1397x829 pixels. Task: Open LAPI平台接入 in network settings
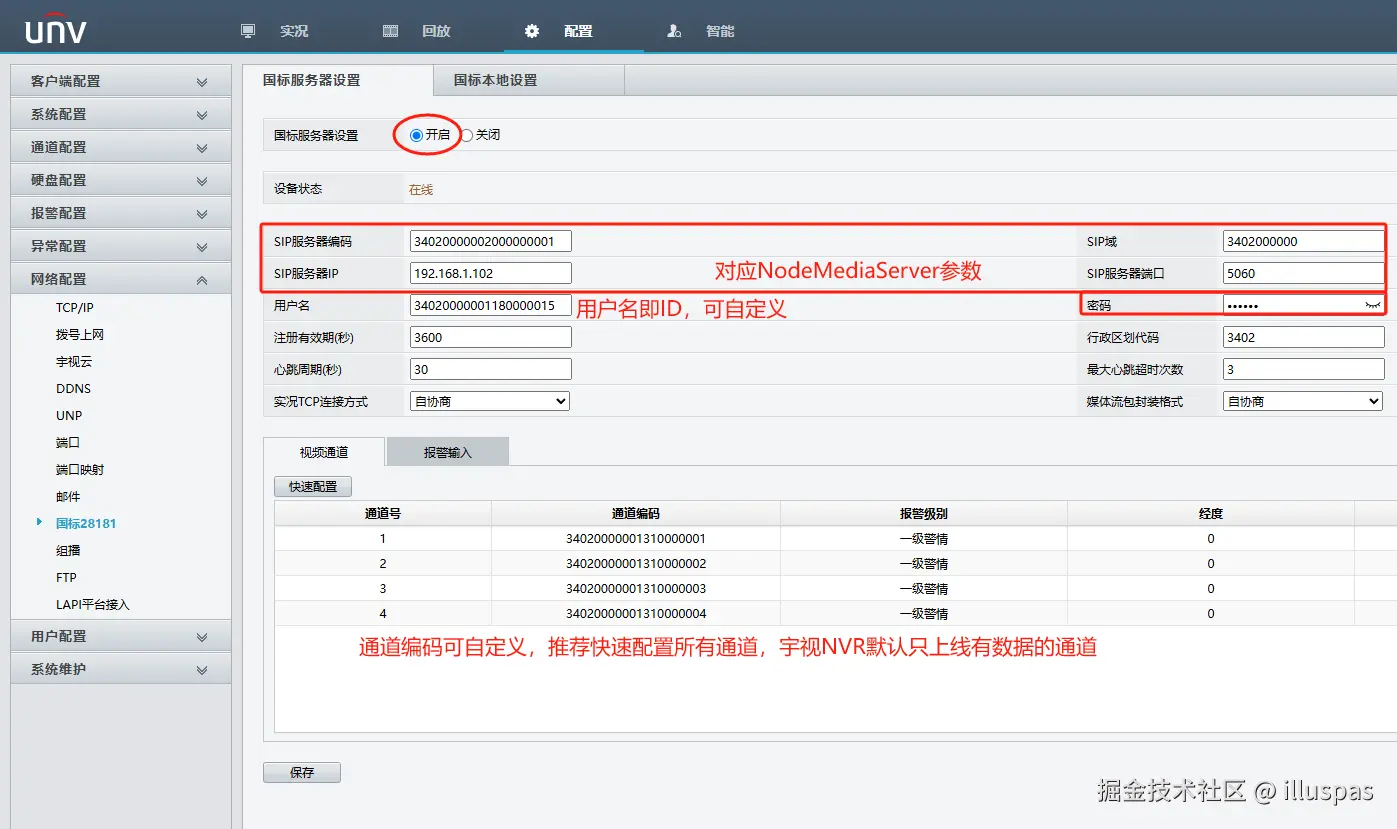pyautogui.click(x=93, y=605)
